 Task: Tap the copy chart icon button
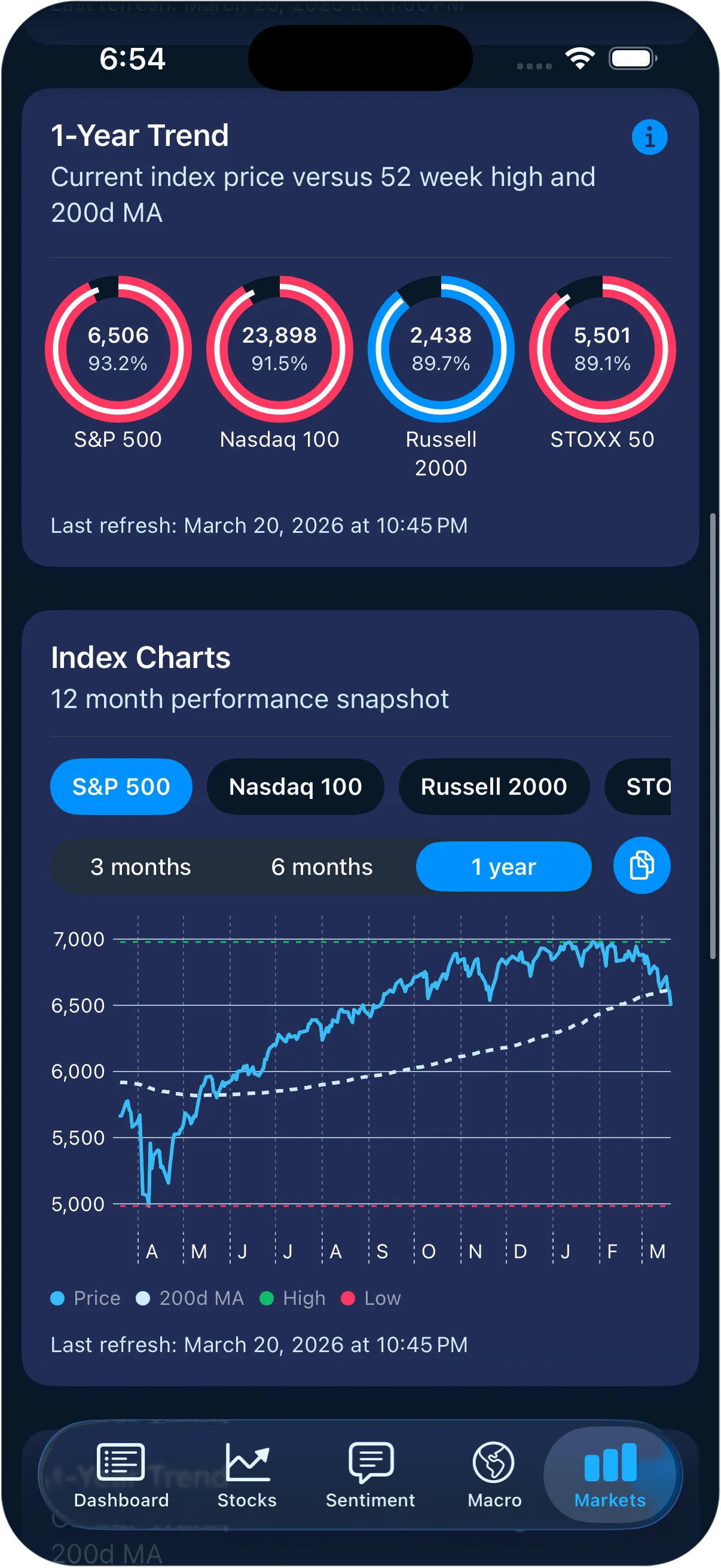click(641, 865)
